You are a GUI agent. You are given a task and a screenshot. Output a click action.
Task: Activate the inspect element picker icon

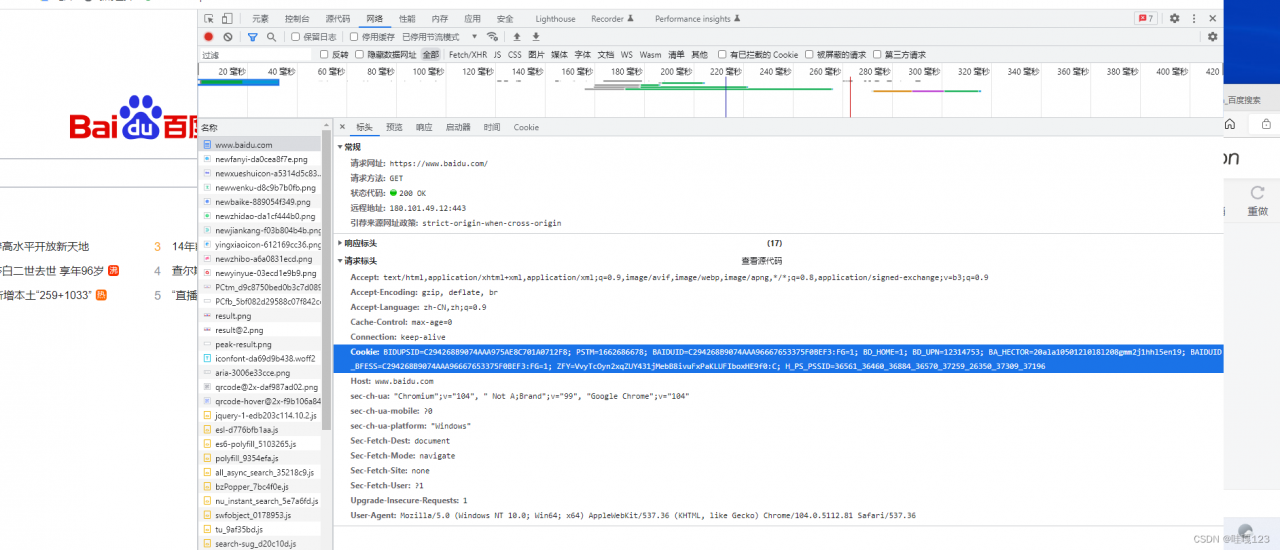(209, 19)
